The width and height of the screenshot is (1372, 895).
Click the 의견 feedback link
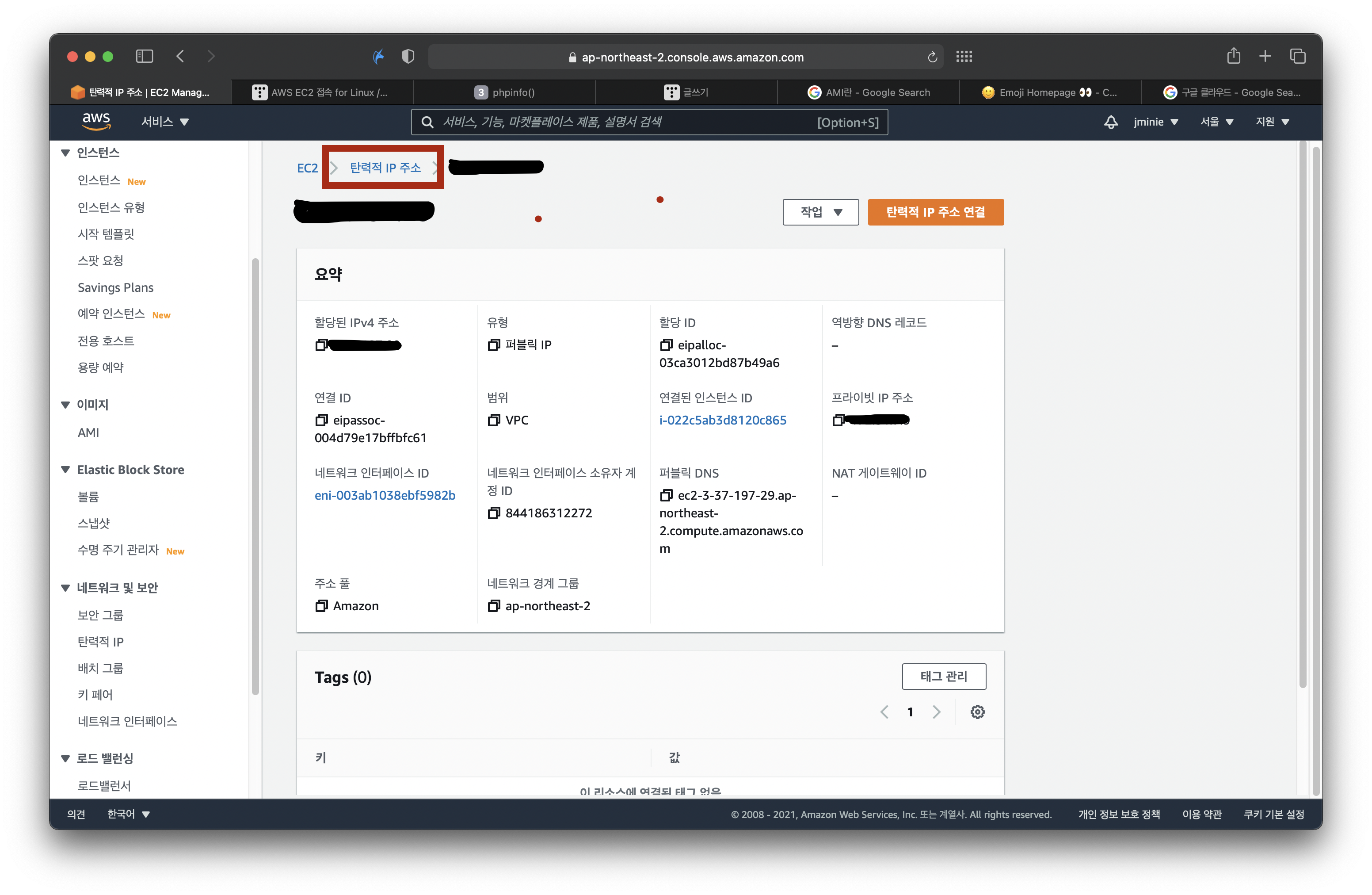tap(76, 814)
